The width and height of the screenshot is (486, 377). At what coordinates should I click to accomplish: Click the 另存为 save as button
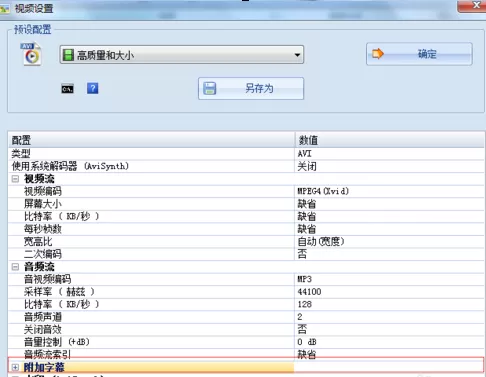coord(251,88)
